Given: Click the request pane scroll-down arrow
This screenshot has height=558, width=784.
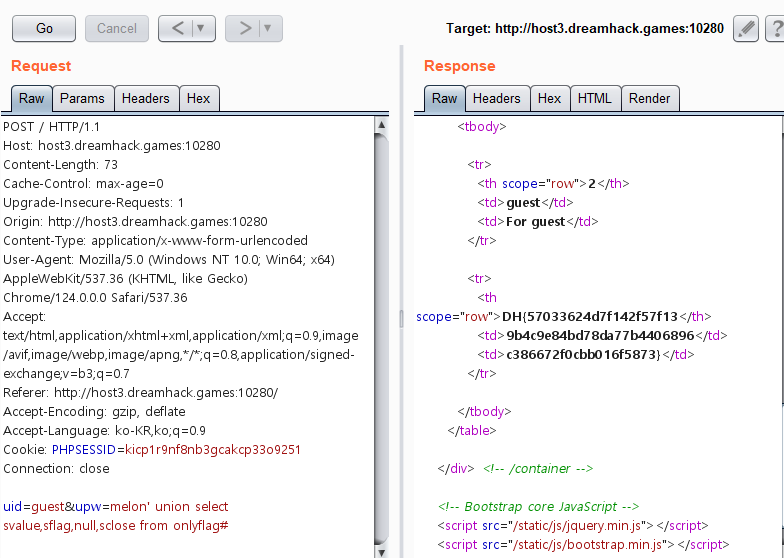Looking at the screenshot, I should pyautogui.click(x=382, y=552).
